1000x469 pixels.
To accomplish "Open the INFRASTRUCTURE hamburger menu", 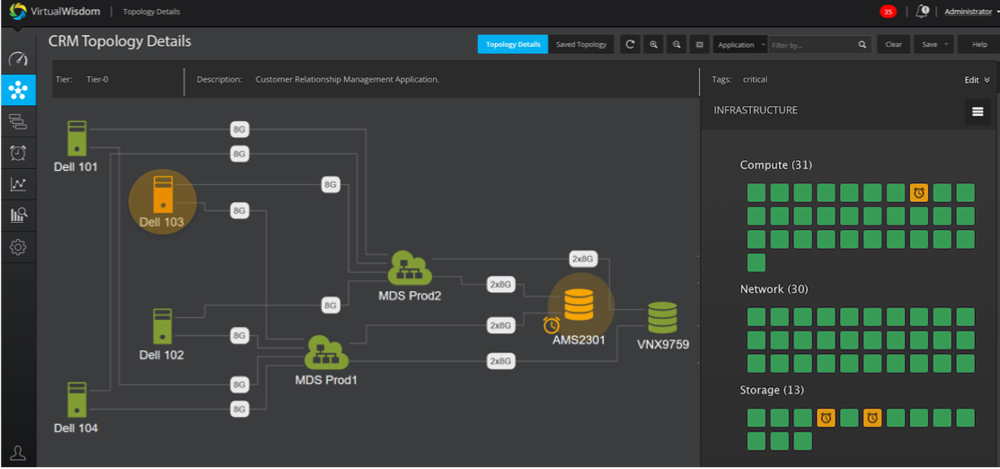I will tap(977, 112).
